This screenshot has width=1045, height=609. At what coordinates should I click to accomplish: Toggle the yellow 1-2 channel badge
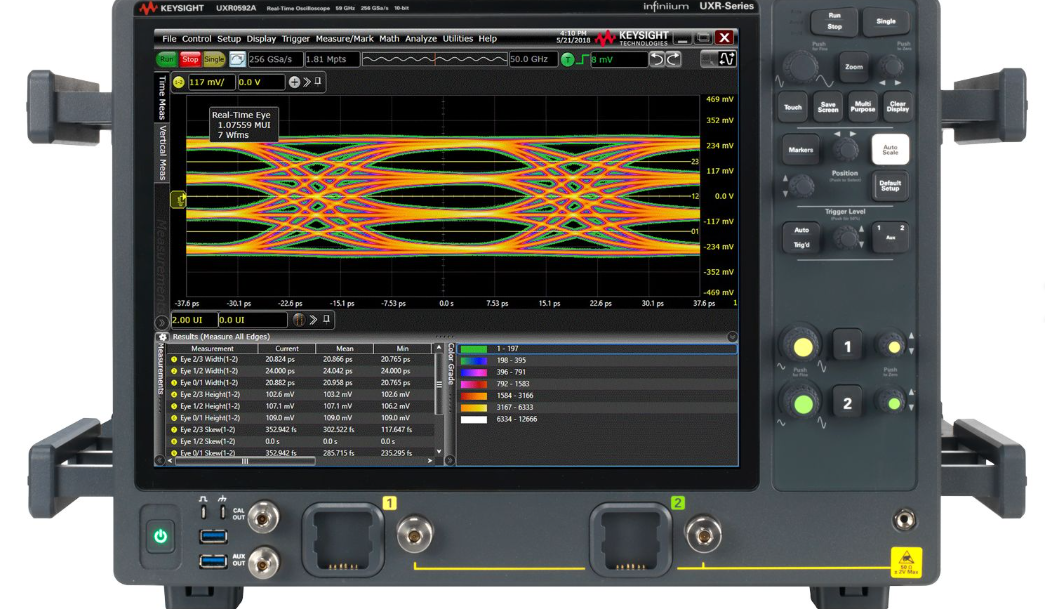pos(179,82)
